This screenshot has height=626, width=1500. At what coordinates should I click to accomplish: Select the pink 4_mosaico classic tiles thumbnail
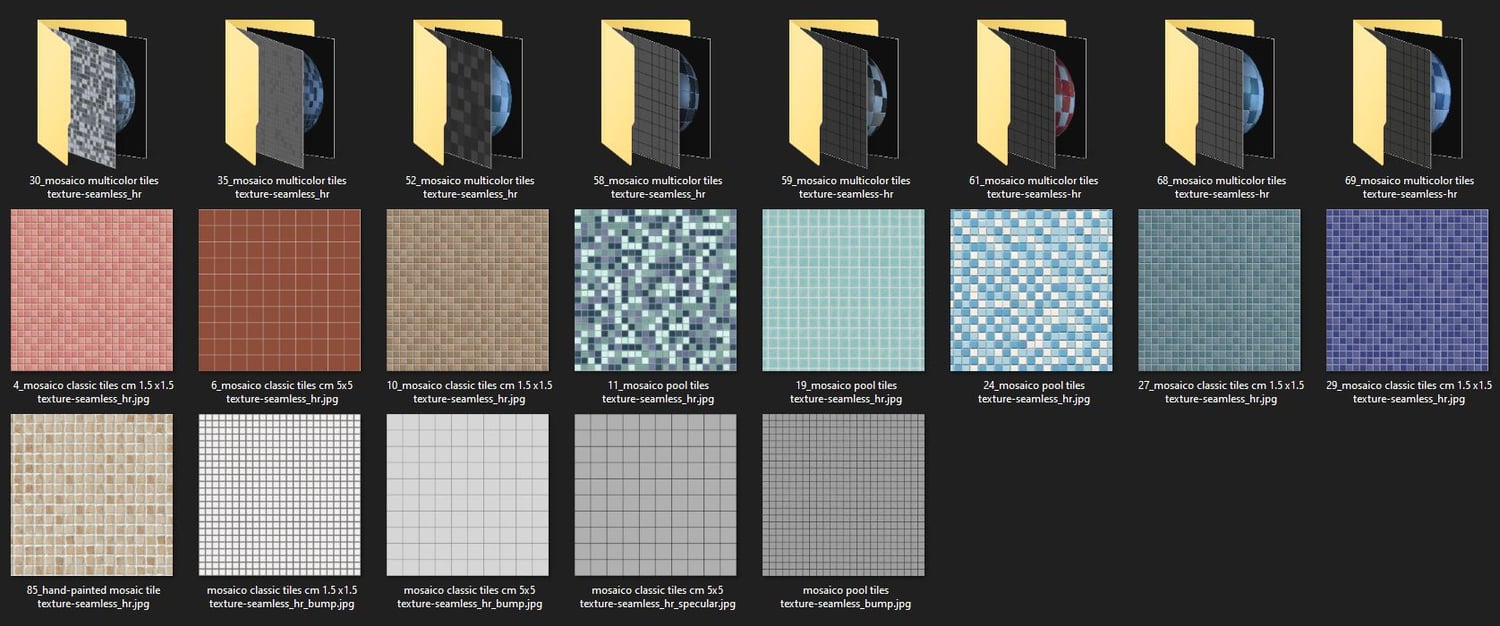(x=92, y=290)
